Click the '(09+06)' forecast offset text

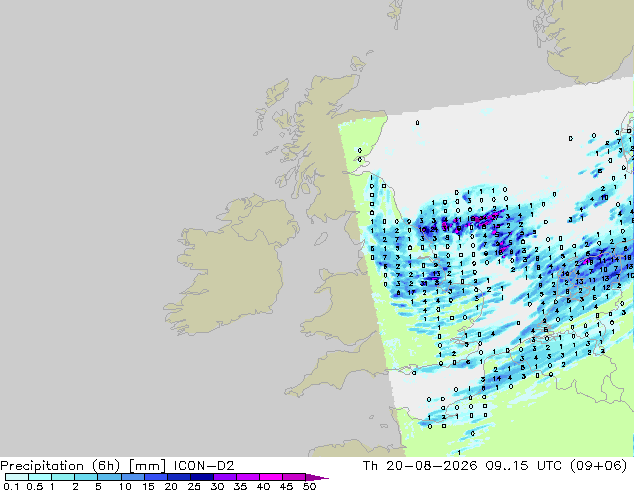click(599, 466)
